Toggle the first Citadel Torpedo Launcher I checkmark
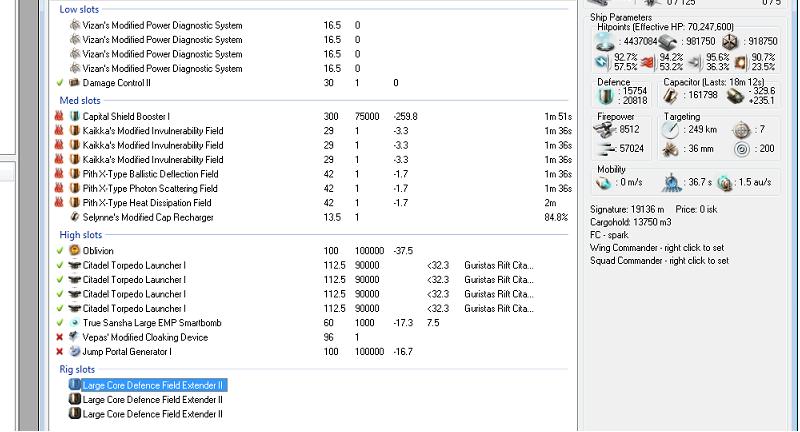The height and width of the screenshot is (432, 800). [60, 265]
